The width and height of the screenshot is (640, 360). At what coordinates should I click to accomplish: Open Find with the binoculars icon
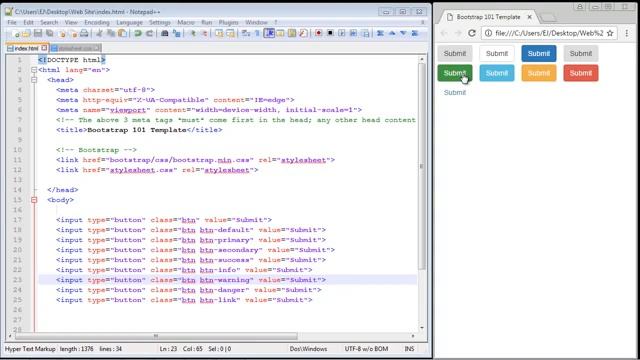tap(165, 33)
